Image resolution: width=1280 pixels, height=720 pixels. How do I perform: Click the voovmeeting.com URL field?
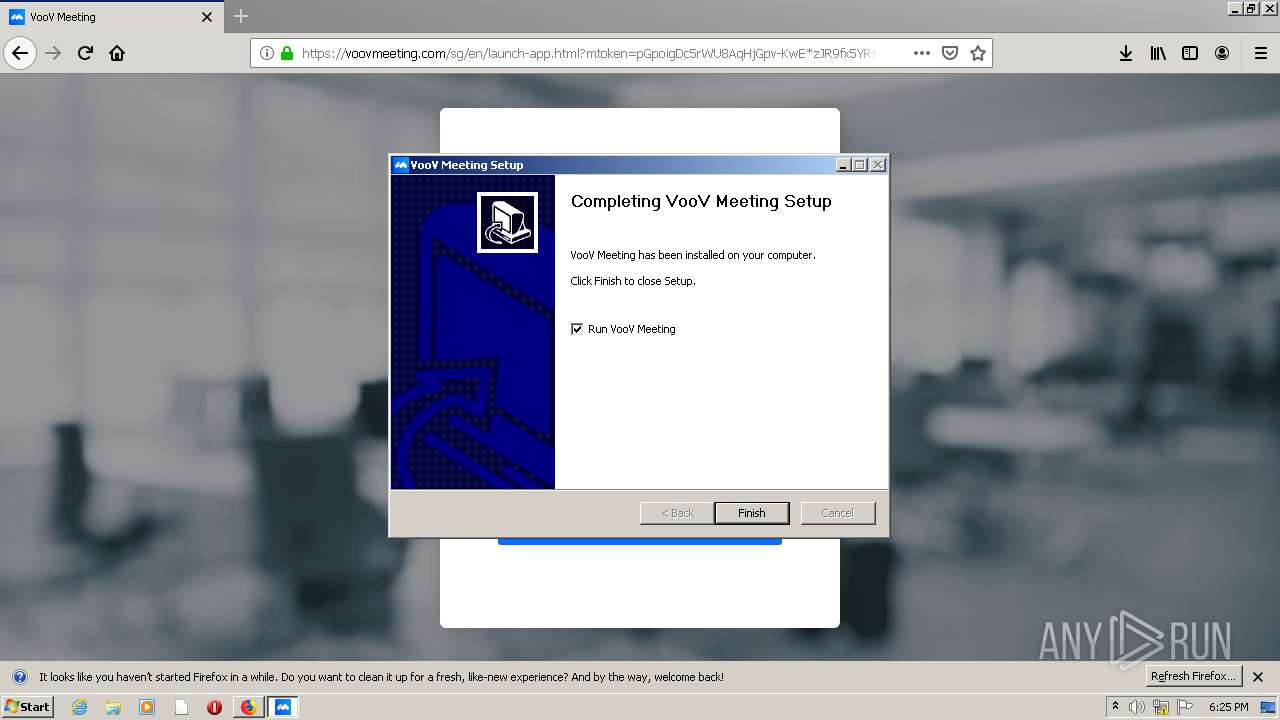pos(590,53)
